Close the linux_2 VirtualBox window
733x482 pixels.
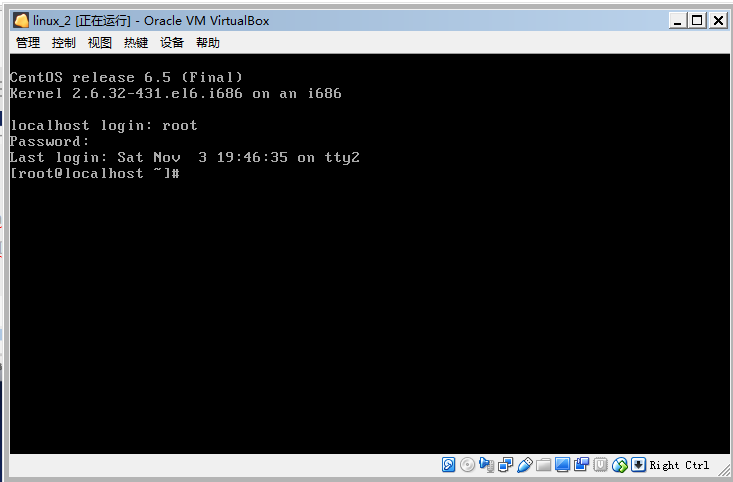coord(718,21)
